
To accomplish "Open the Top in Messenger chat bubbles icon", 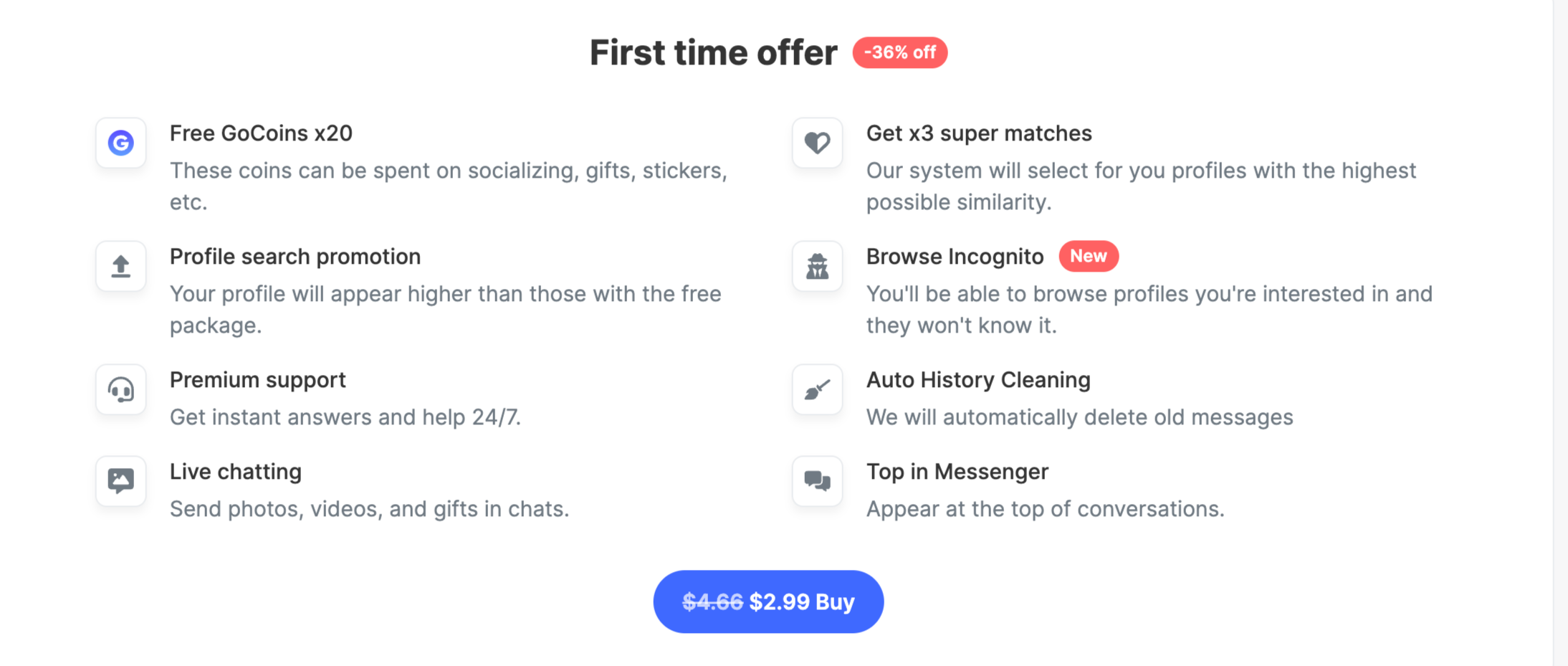I will (x=817, y=481).
